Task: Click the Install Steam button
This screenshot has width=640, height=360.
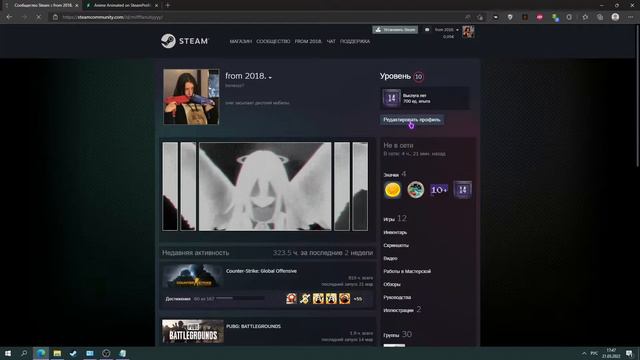Action: (x=395, y=29)
